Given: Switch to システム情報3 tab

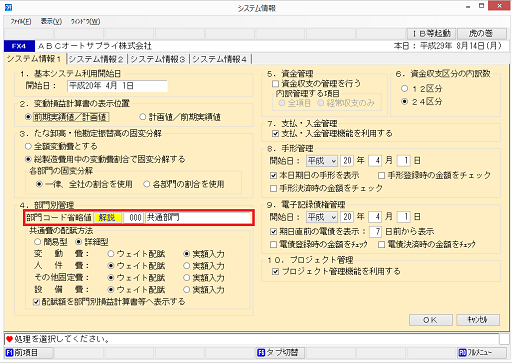Looking at the screenshot, I should [x=158, y=59].
